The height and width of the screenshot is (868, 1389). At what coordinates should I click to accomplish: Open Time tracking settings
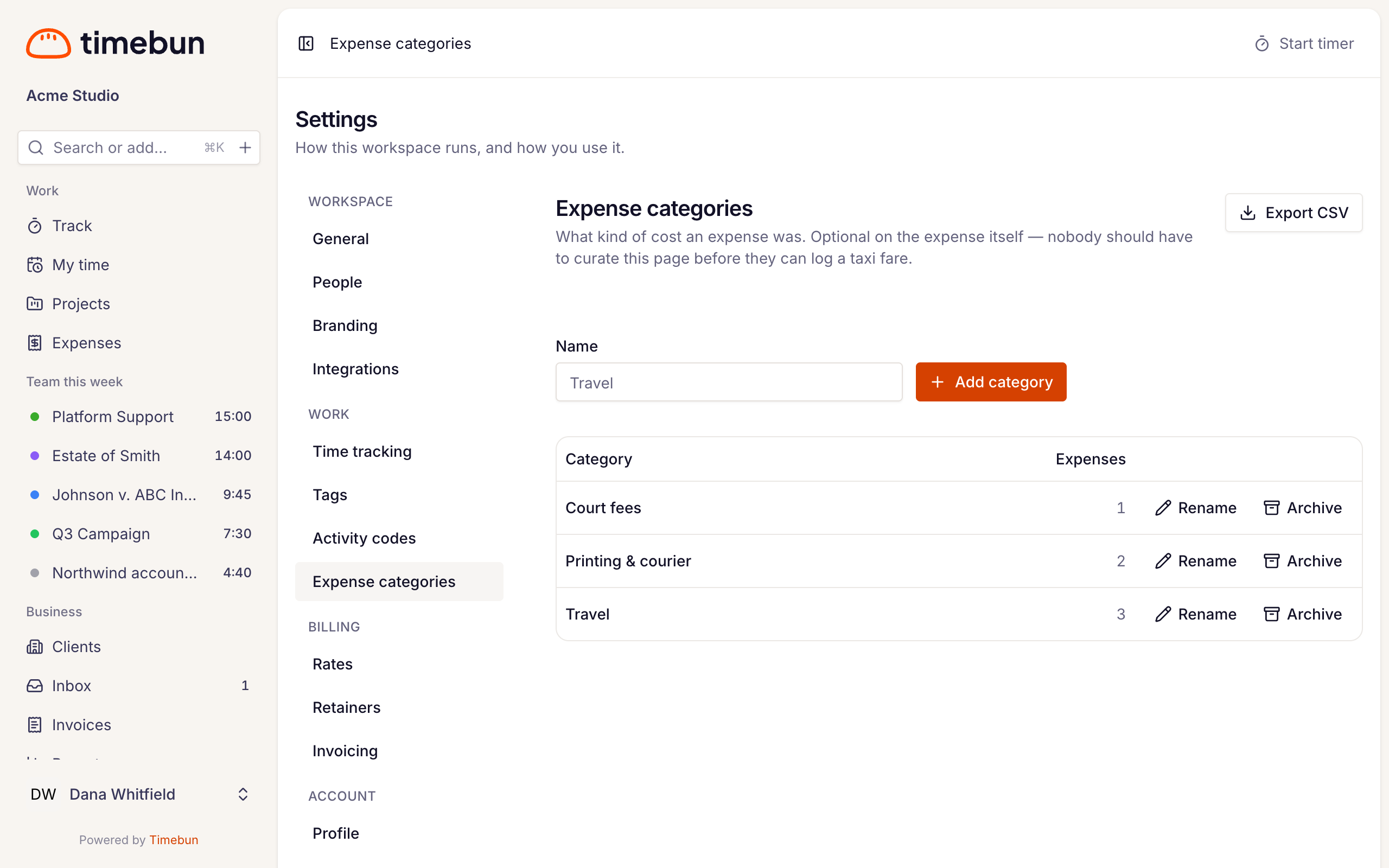click(x=399, y=451)
